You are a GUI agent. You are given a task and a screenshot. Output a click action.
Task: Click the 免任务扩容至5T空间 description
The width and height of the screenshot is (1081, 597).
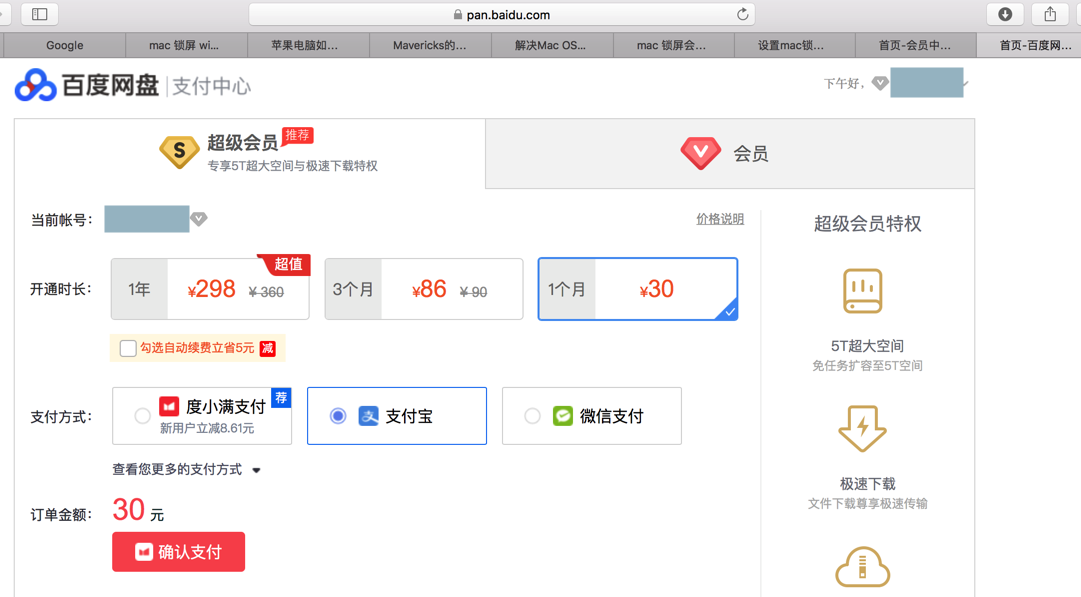(x=867, y=366)
